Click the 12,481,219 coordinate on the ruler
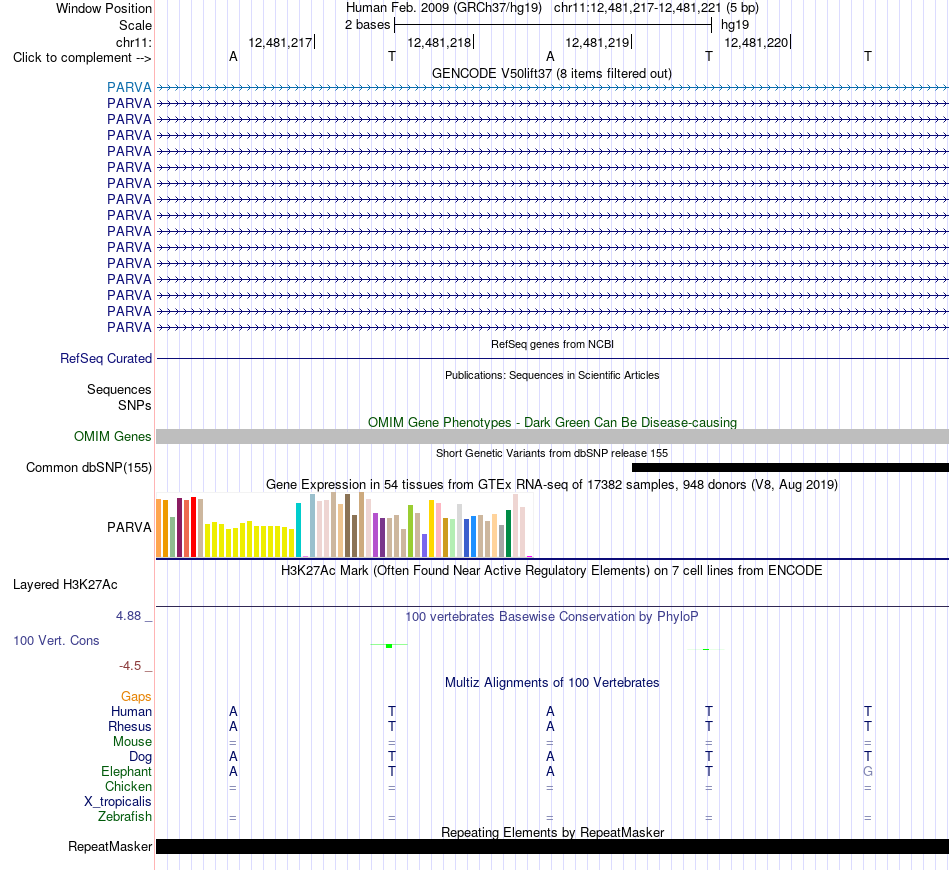Screen dimensions: 950x870 tap(597, 42)
